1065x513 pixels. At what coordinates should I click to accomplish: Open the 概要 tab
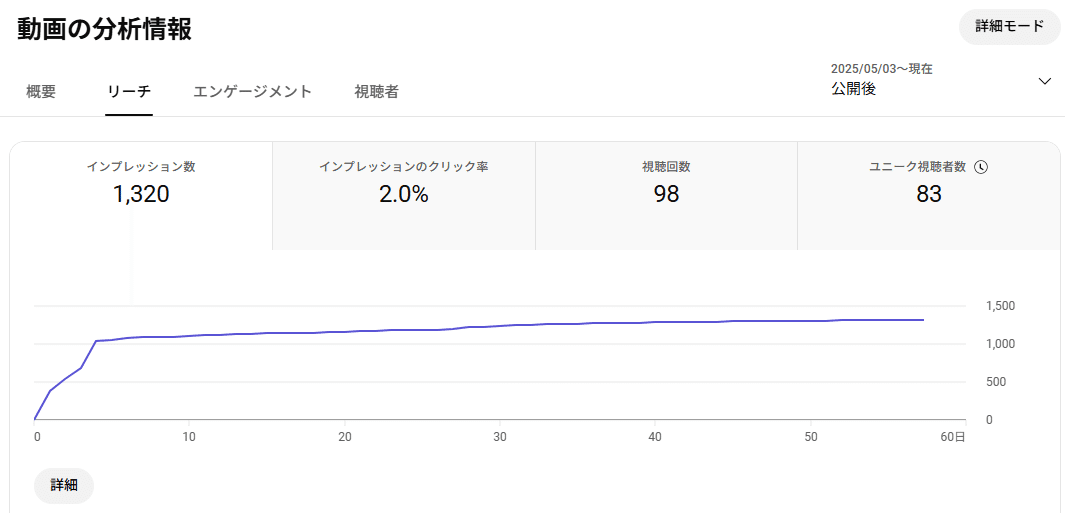(x=41, y=92)
